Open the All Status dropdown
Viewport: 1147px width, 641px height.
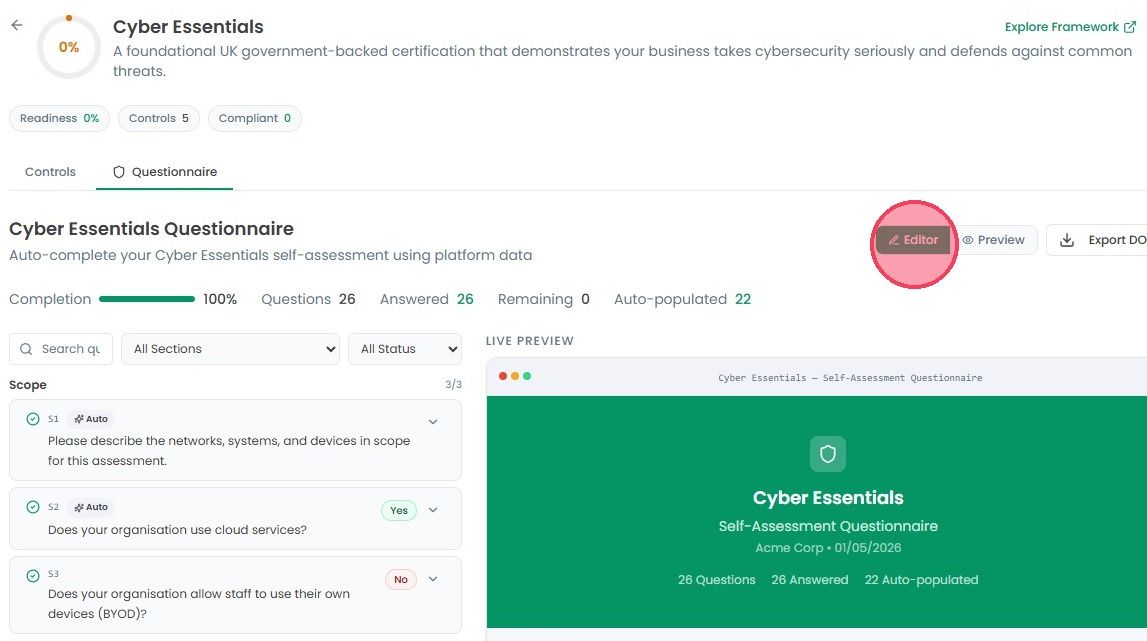pos(405,349)
